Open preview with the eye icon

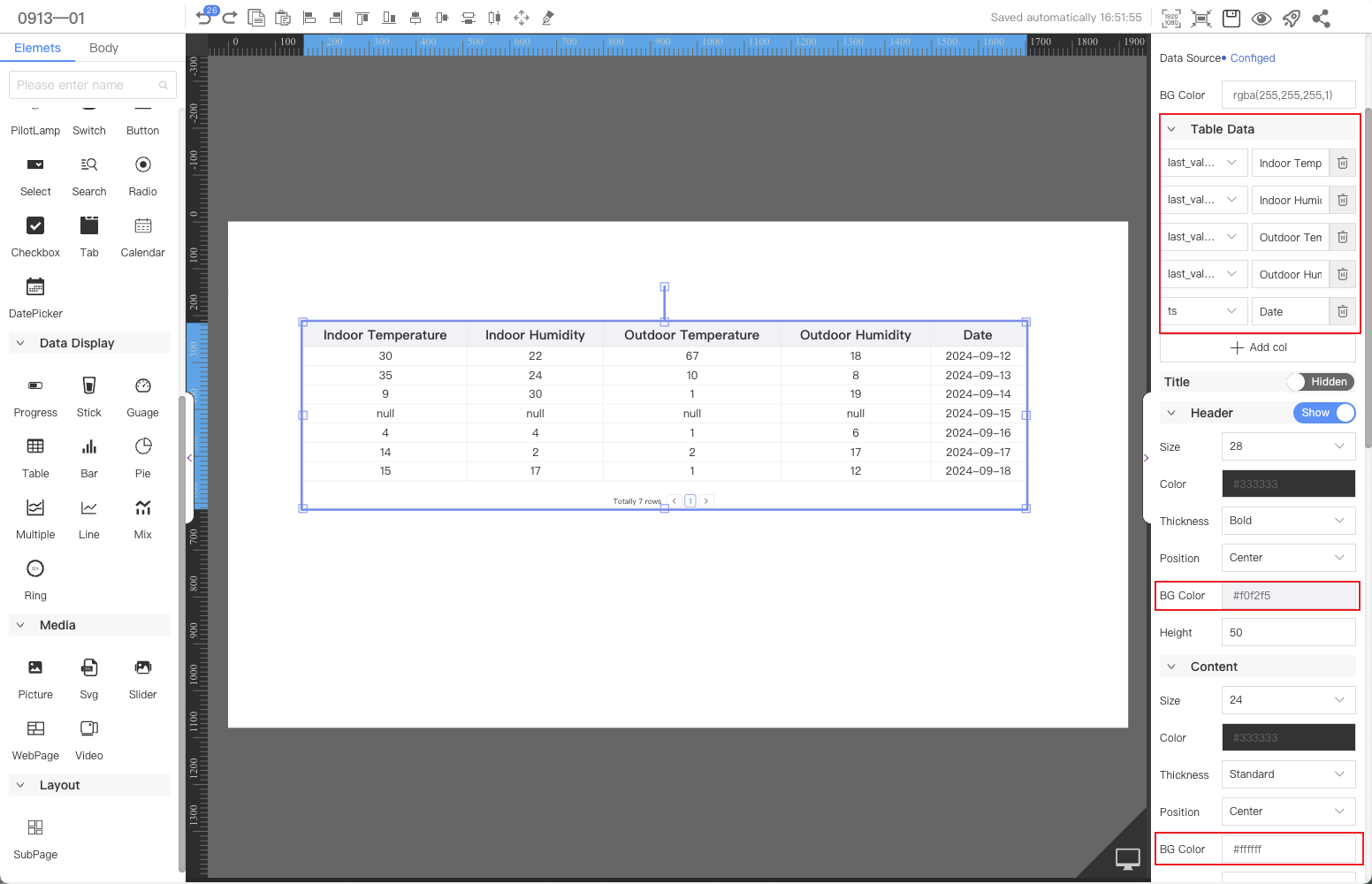(x=1261, y=18)
